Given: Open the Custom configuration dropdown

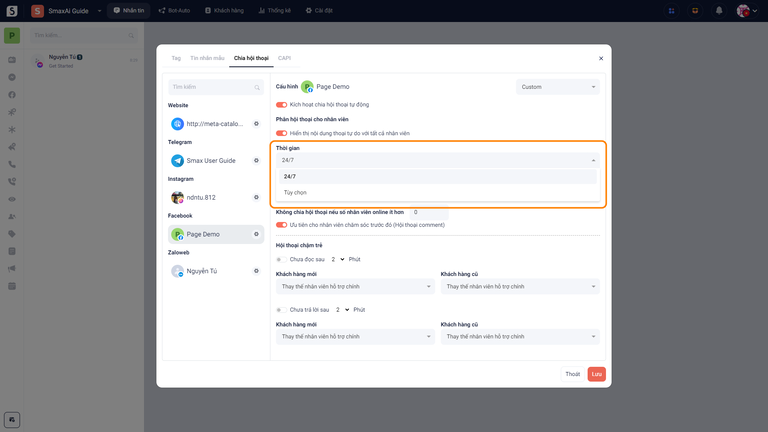Looking at the screenshot, I should click(x=557, y=87).
